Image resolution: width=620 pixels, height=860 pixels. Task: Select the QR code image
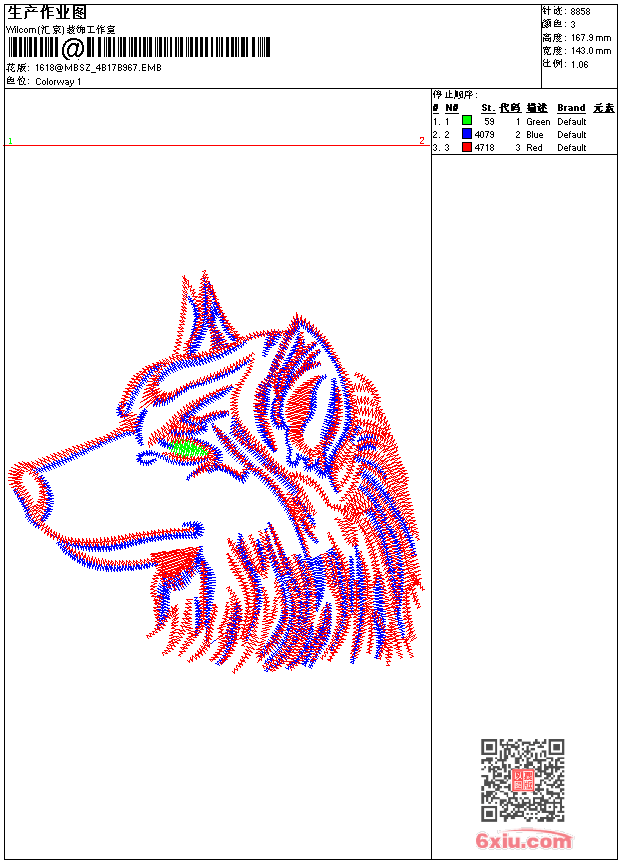(522, 779)
